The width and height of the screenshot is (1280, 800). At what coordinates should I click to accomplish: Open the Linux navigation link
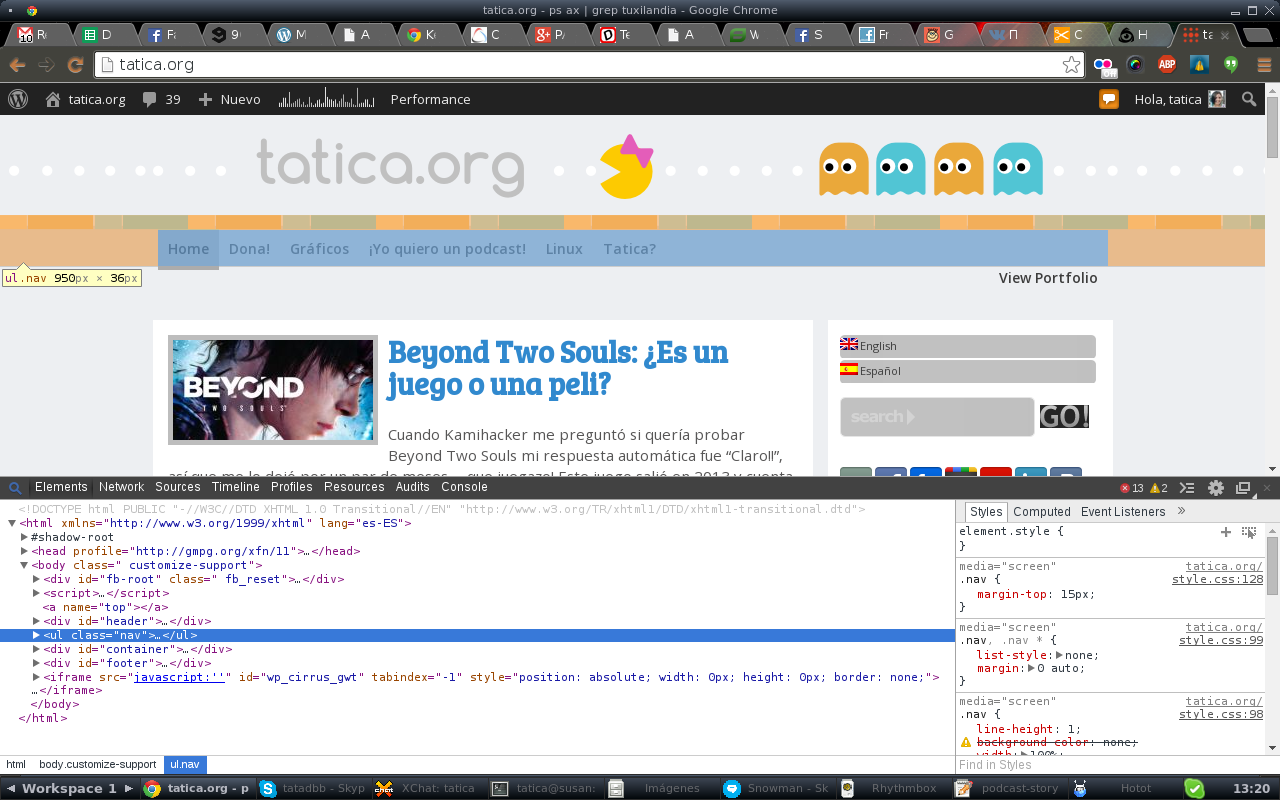coord(564,249)
